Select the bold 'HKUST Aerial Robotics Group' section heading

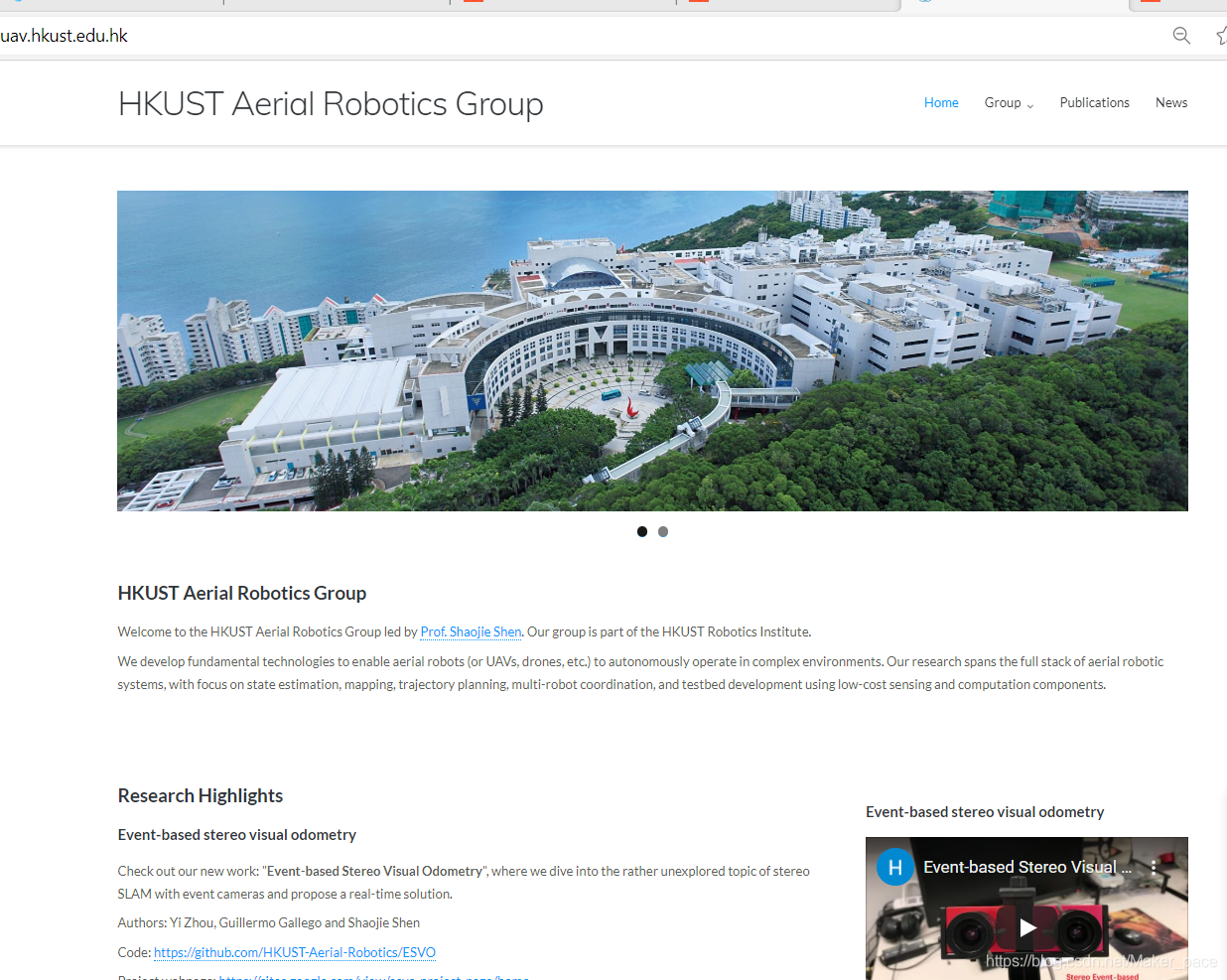click(242, 593)
